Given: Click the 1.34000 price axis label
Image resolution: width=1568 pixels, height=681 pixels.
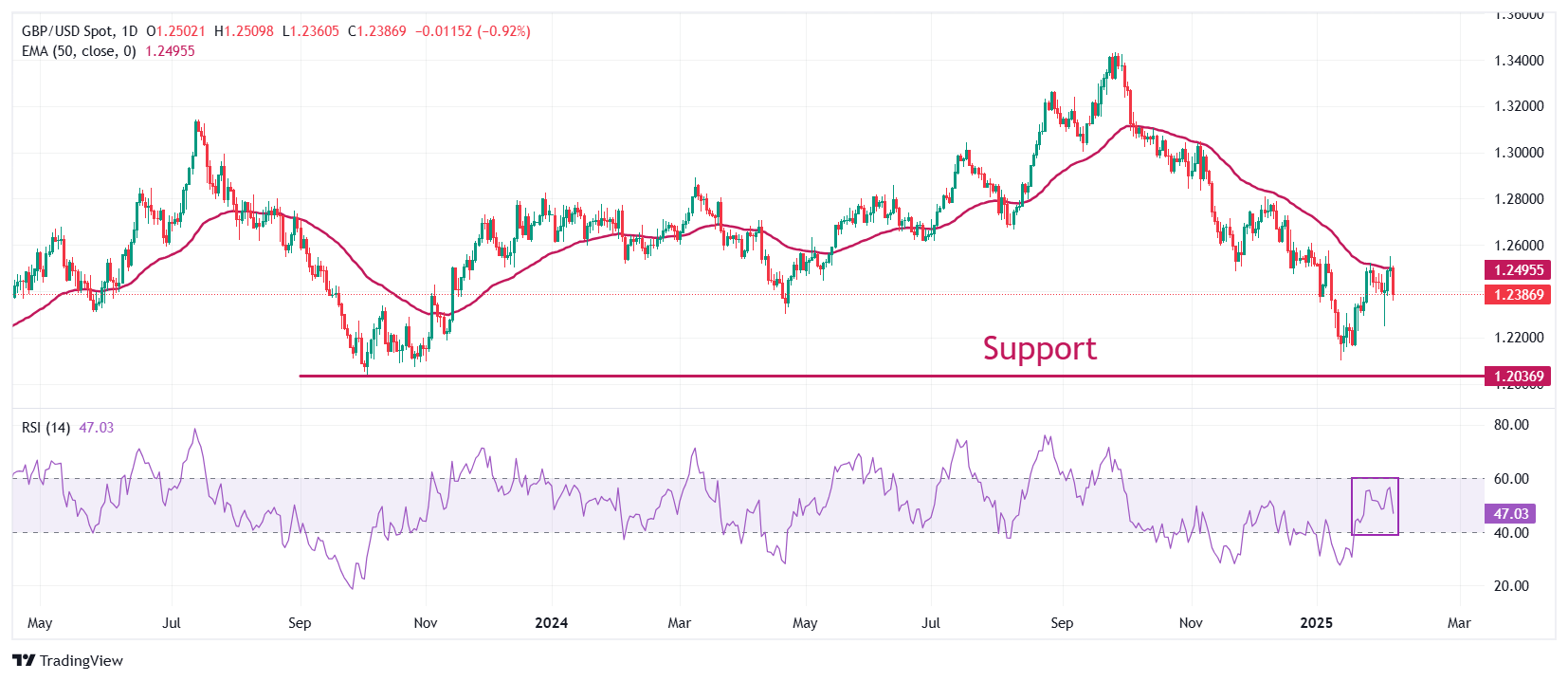Looking at the screenshot, I should click(1519, 61).
